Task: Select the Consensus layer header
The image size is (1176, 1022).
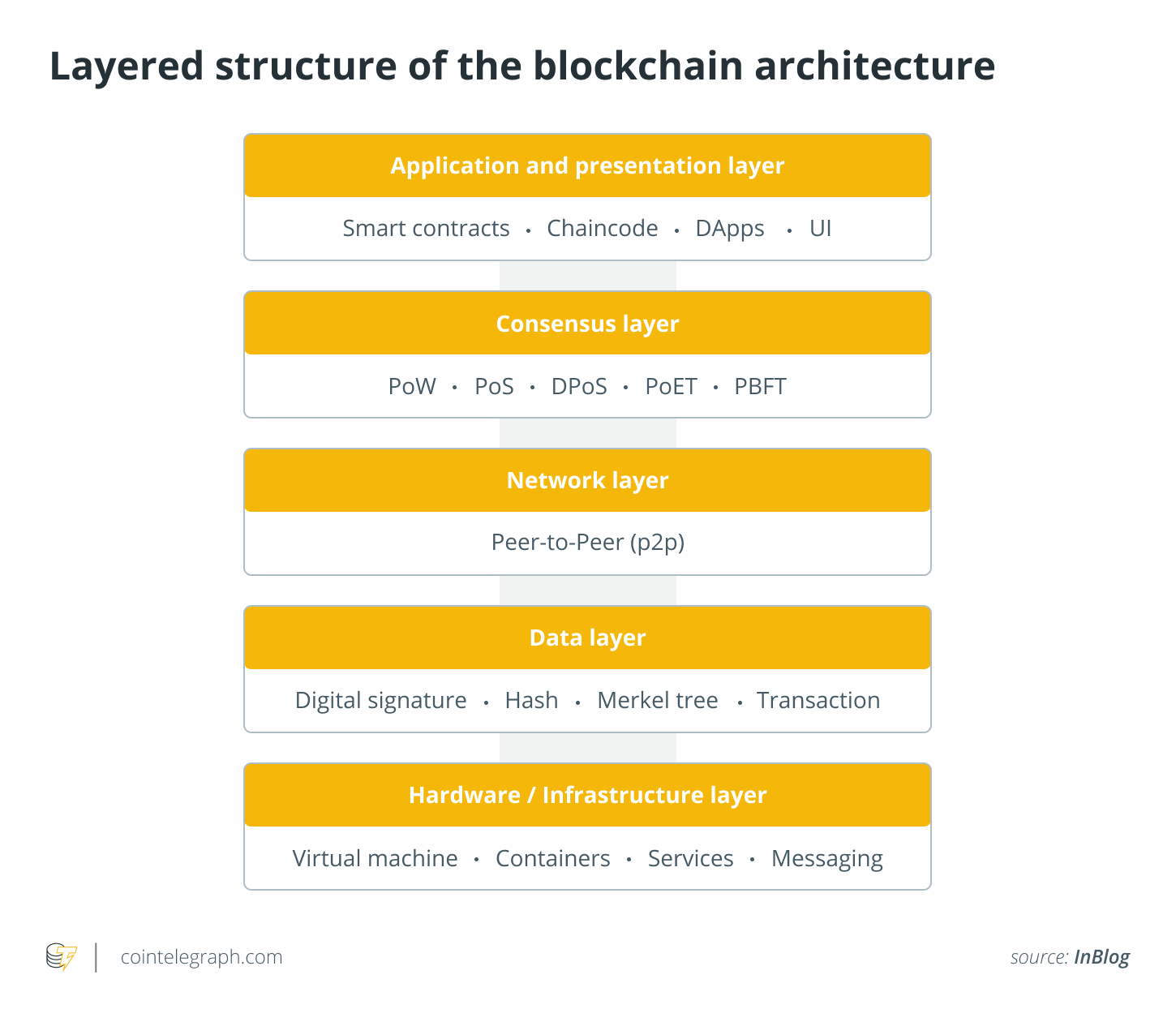Action: click(x=587, y=324)
